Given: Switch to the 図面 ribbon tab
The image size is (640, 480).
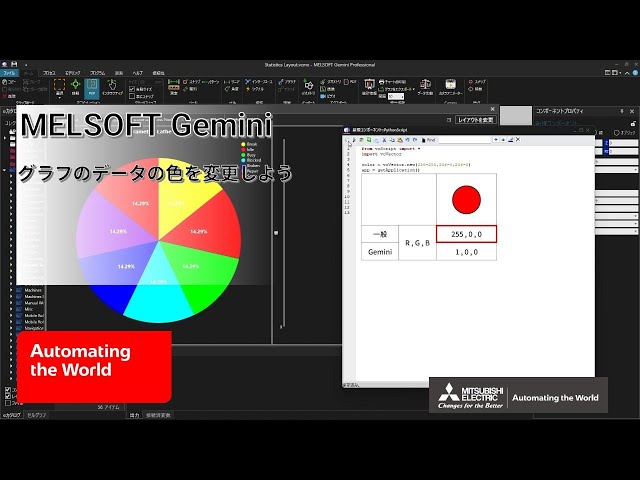Looking at the screenshot, I should (x=119, y=73).
